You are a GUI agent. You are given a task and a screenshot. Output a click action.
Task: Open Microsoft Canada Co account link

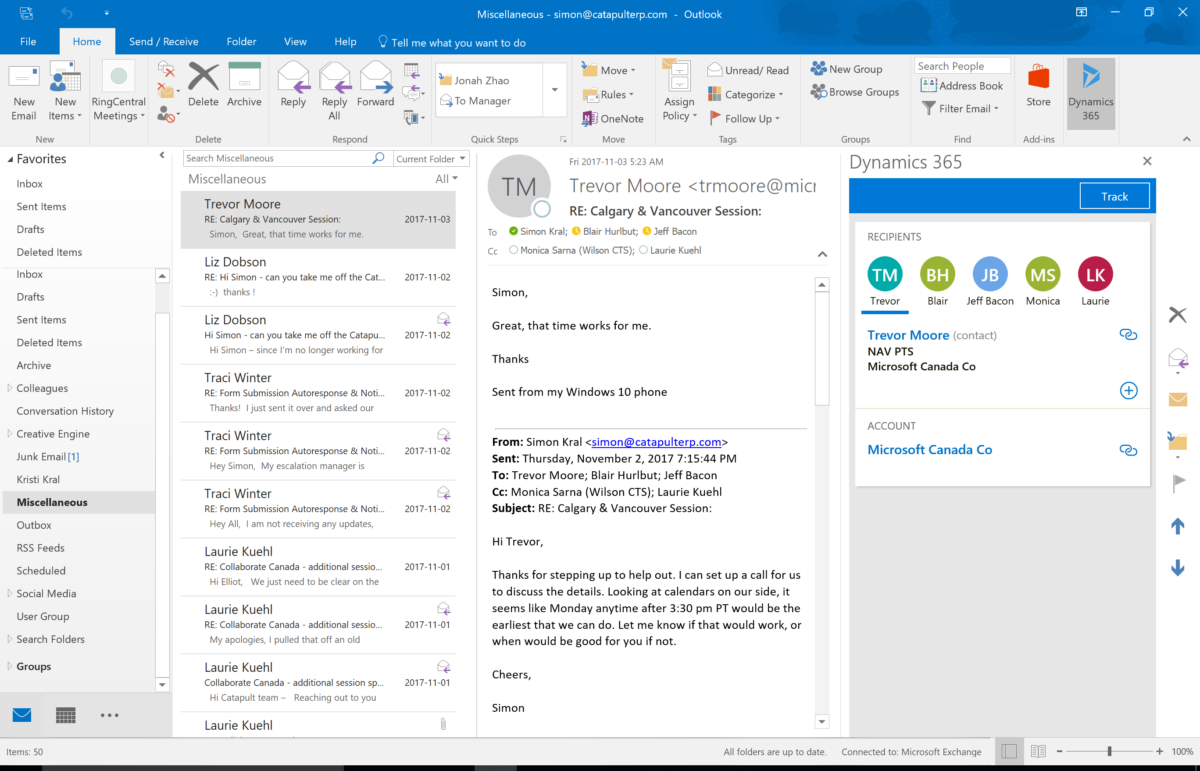click(x=930, y=450)
